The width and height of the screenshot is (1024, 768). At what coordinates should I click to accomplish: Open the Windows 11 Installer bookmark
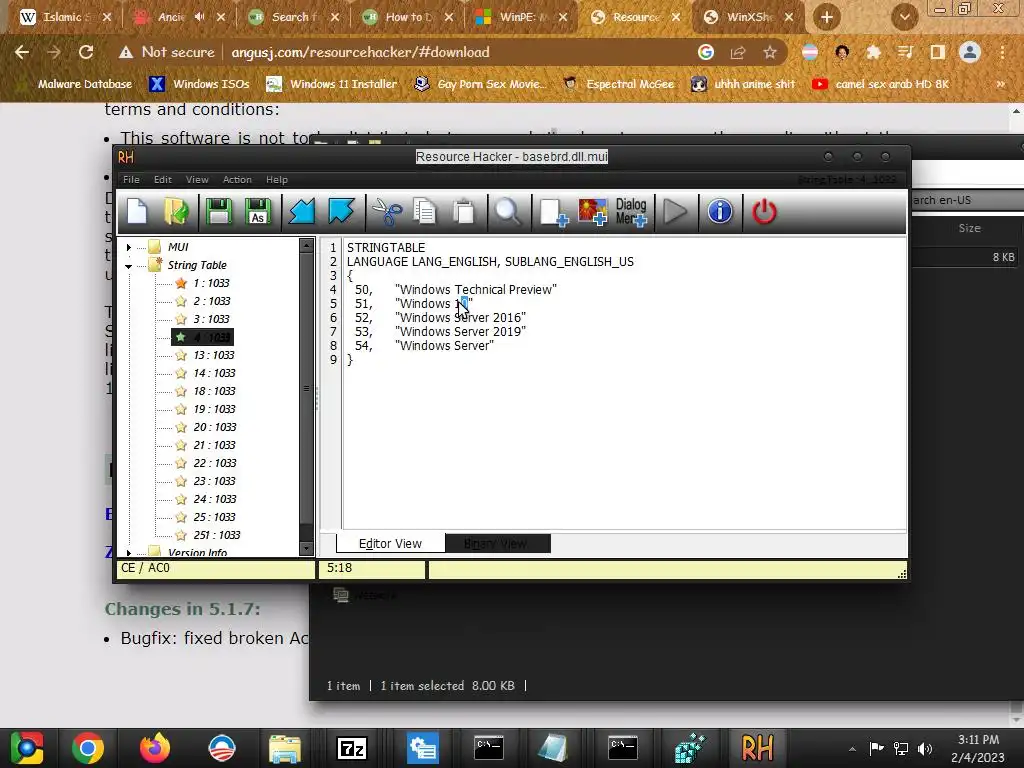click(x=332, y=84)
